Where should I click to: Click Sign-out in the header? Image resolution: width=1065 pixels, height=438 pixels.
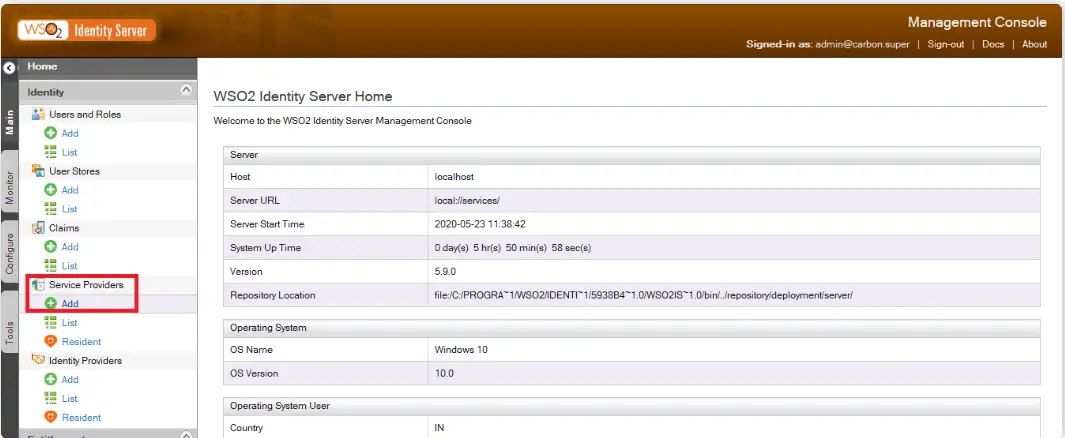(x=945, y=44)
